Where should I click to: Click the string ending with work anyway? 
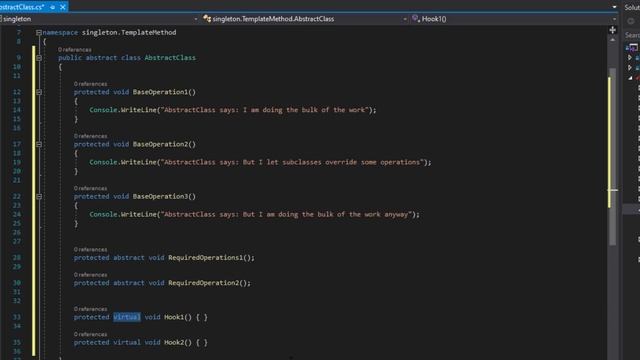[x=286, y=214]
